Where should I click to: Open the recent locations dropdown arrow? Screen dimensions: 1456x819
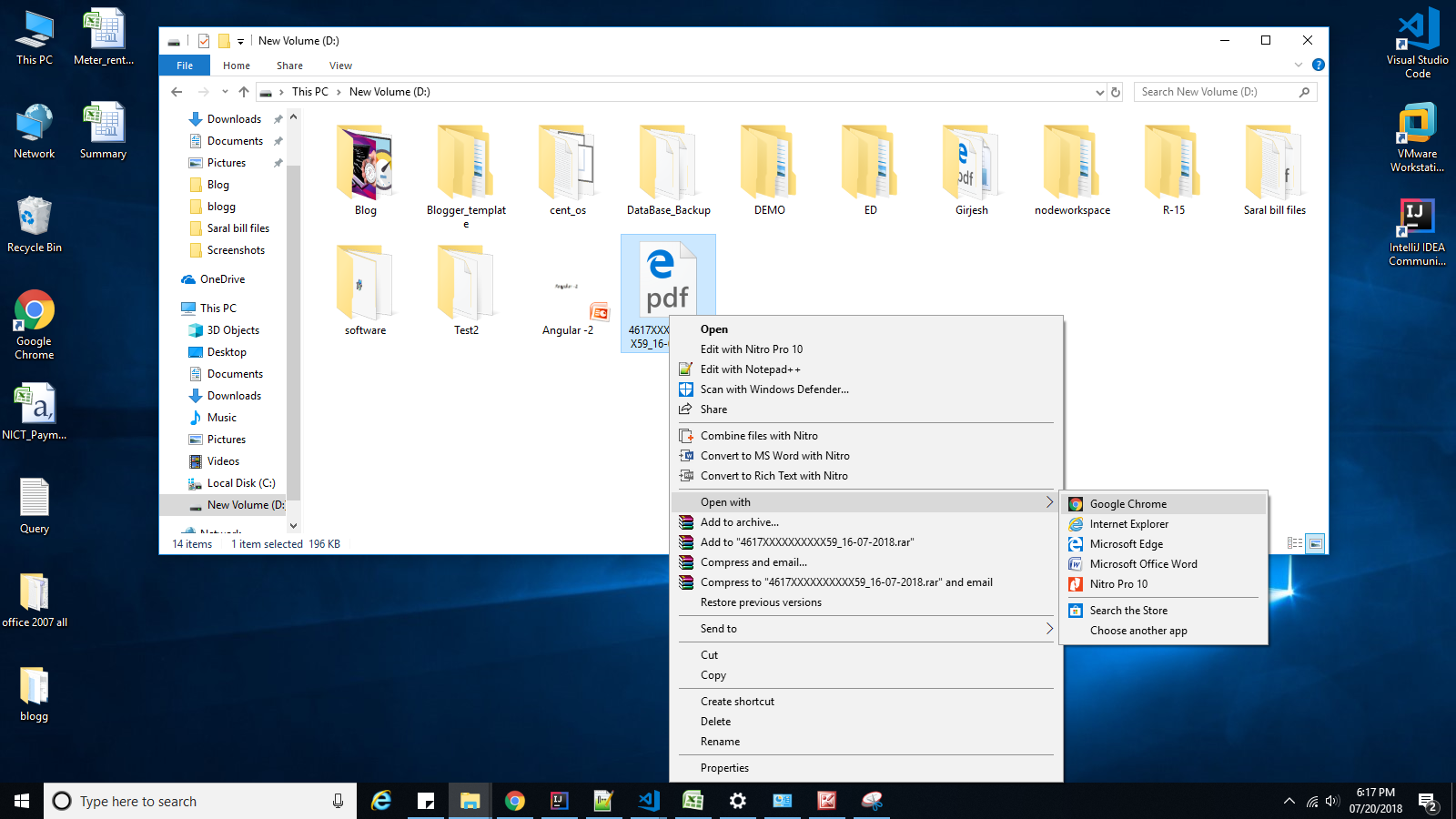(x=225, y=92)
